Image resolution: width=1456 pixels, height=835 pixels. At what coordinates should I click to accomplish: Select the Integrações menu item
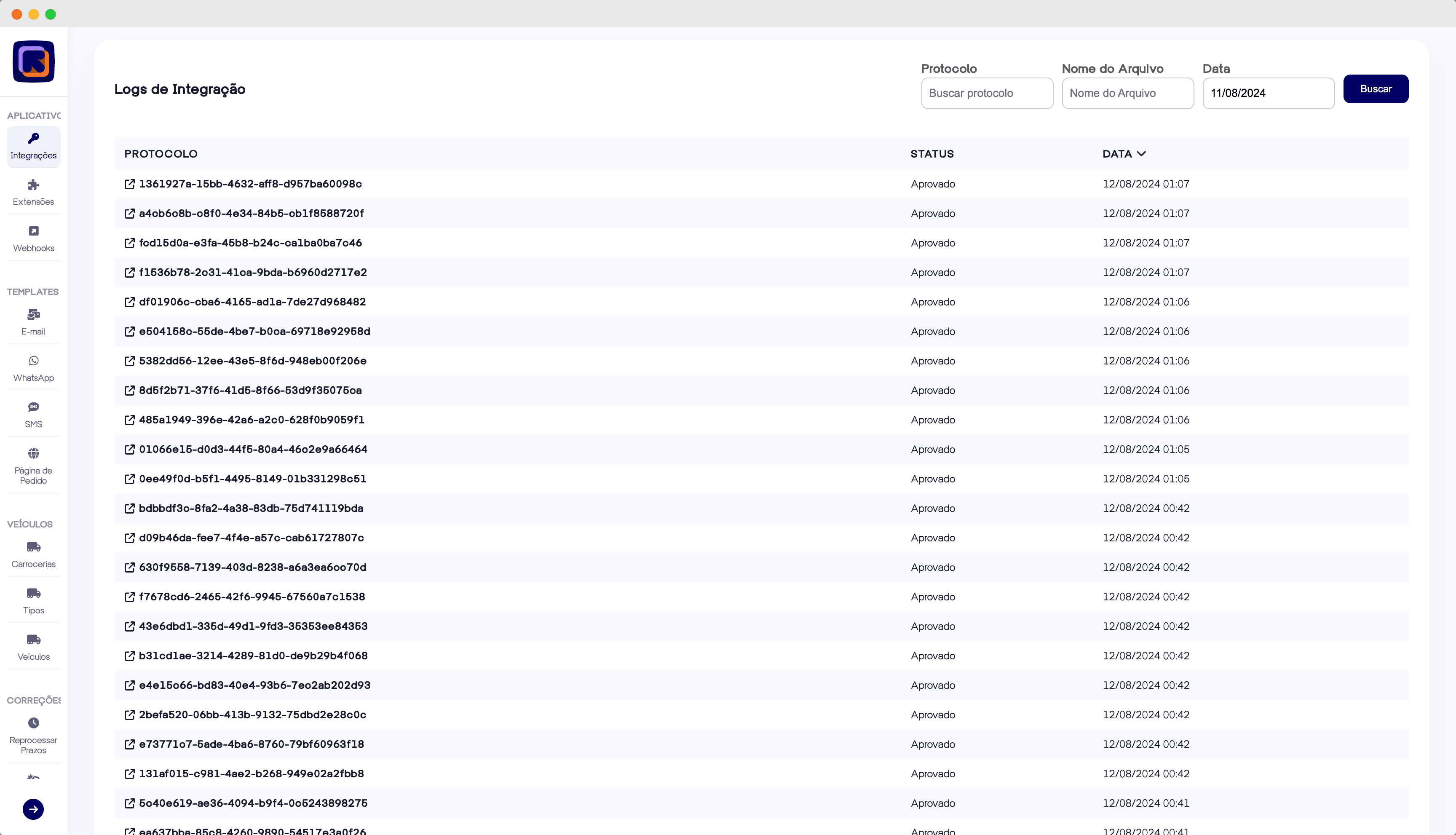coord(33,147)
